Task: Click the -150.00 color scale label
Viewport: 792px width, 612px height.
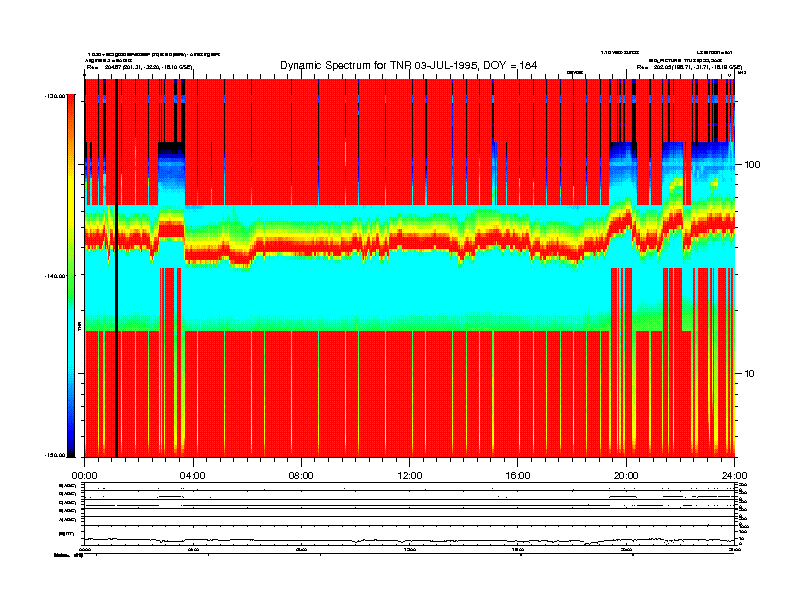Action: [55, 455]
